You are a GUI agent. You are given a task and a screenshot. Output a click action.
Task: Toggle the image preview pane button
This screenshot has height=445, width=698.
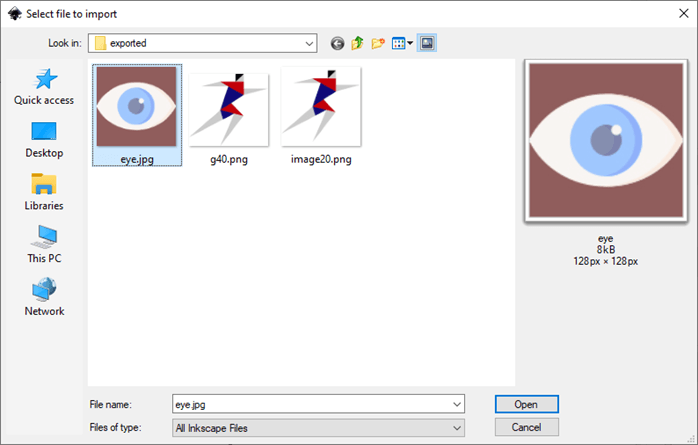click(426, 43)
